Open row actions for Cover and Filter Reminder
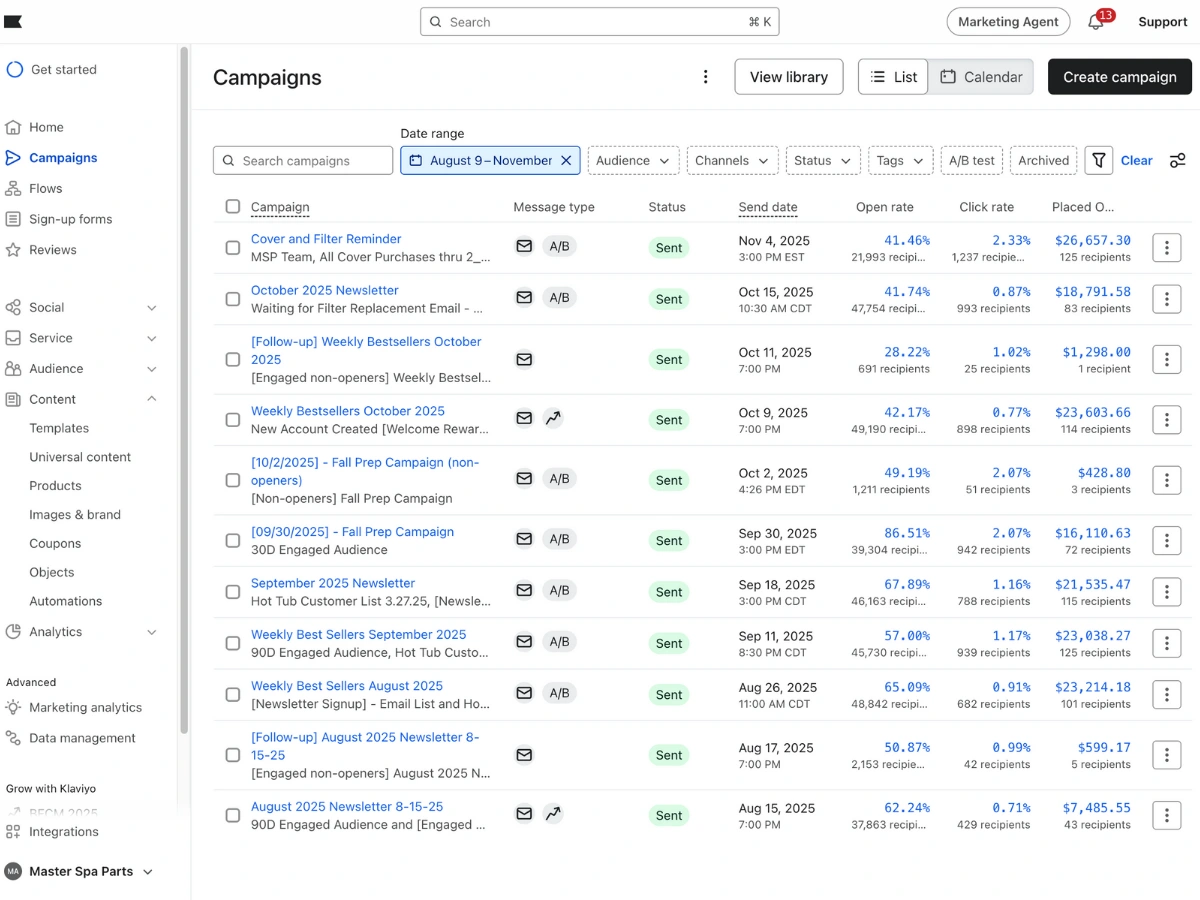 [x=1166, y=248]
